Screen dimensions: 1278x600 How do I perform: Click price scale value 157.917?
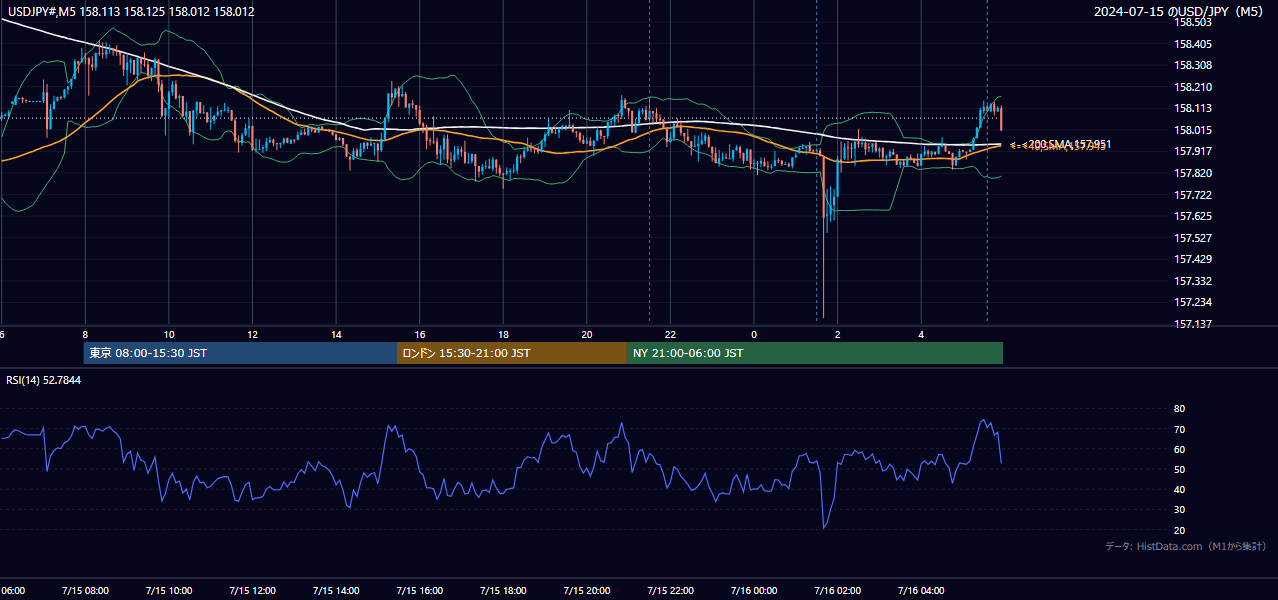[x=1194, y=152]
